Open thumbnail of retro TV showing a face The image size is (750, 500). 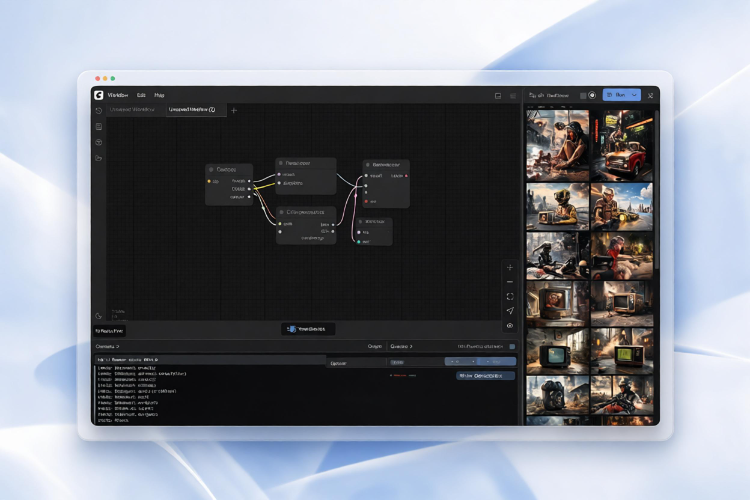click(x=558, y=304)
